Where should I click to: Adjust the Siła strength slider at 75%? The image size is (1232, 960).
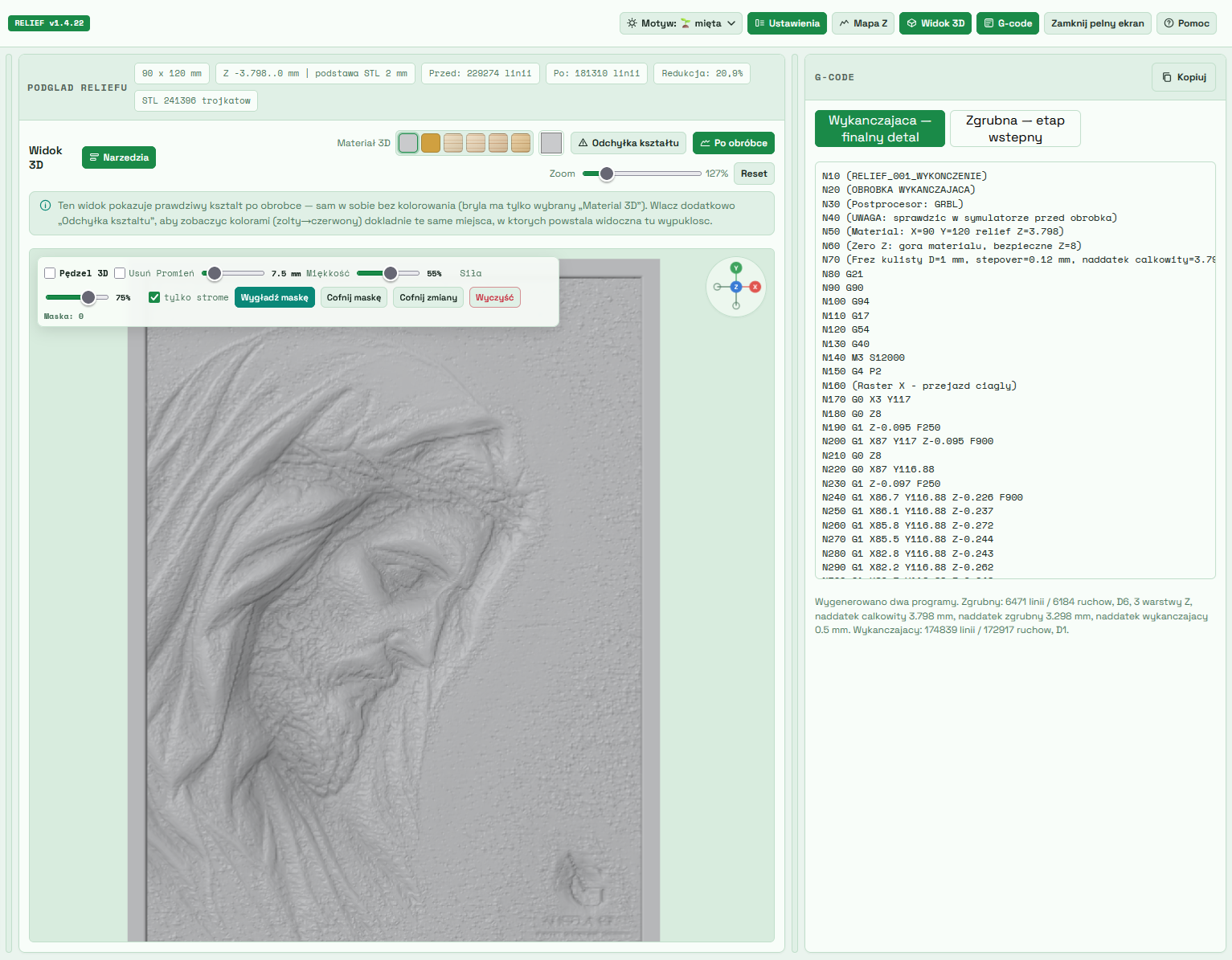pyautogui.click(x=77, y=297)
